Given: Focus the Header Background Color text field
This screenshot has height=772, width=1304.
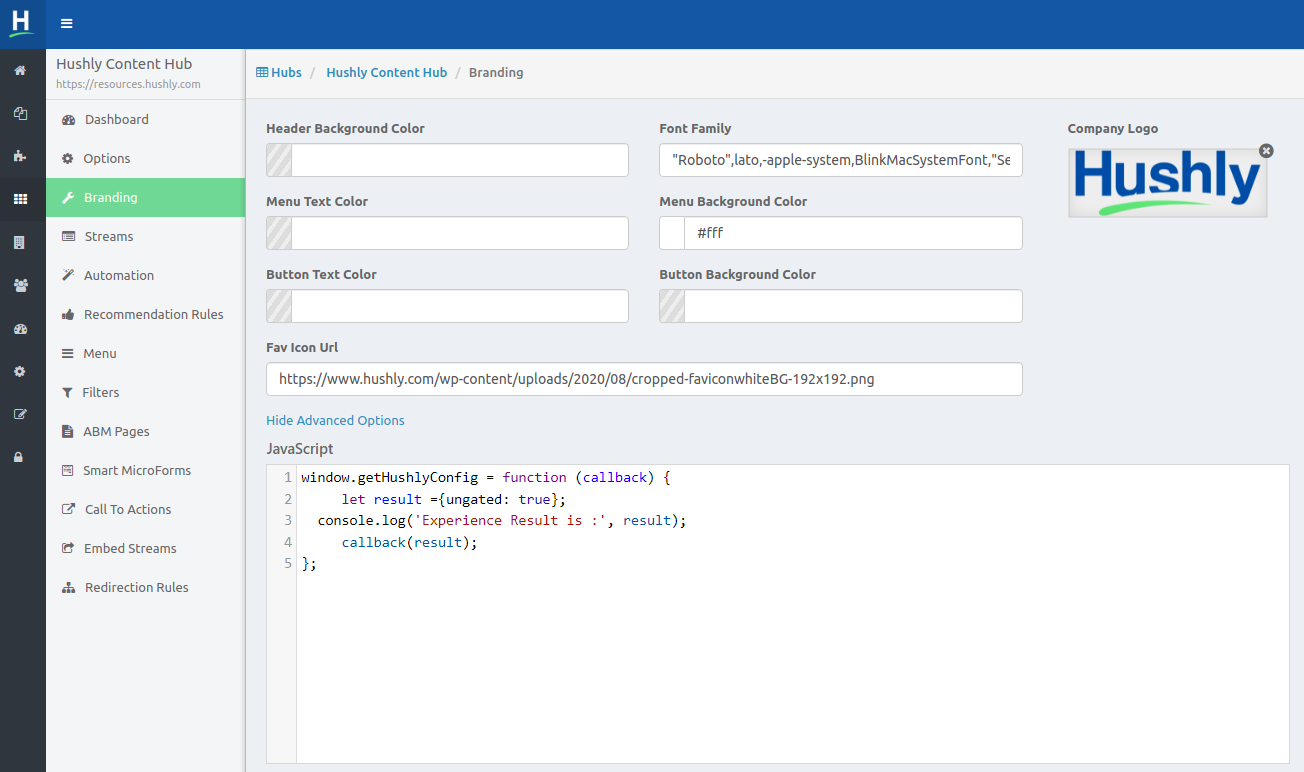Looking at the screenshot, I should point(460,160).
